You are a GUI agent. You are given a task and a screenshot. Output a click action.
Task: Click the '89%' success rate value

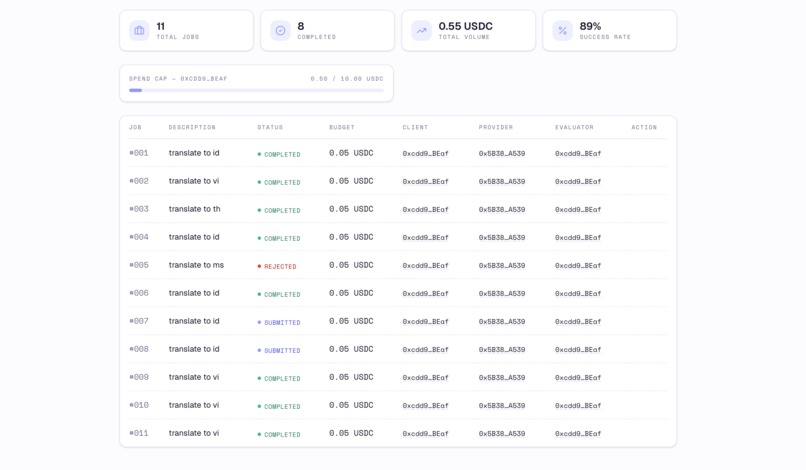[x=590, y=26]
